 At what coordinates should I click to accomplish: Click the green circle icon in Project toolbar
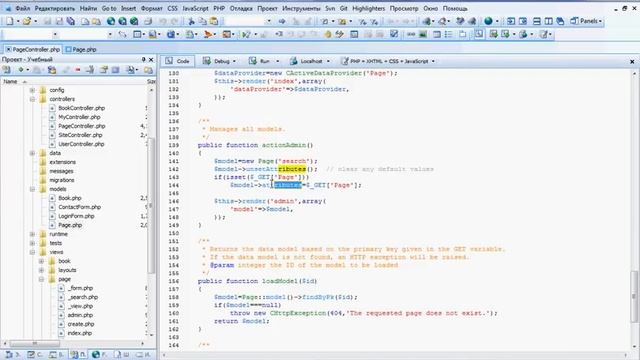[20, 70]
